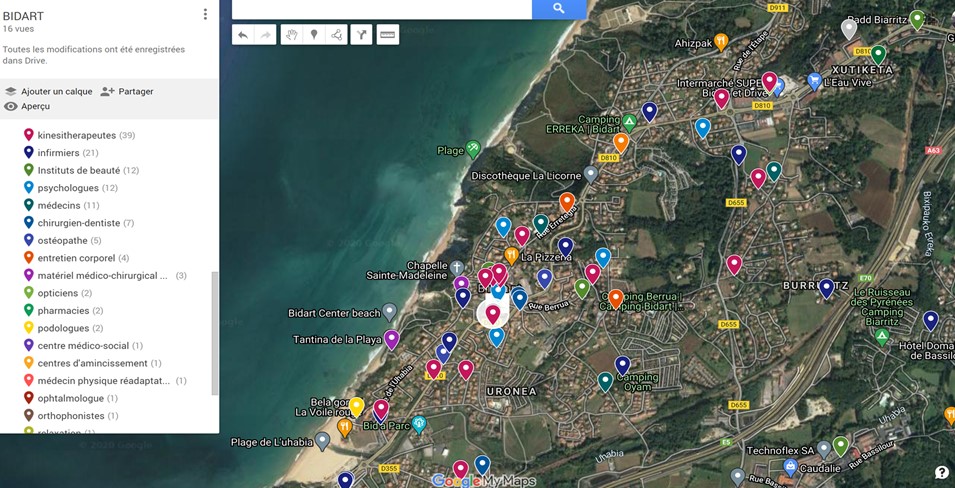
Task: Click the La Pizzeria restaurant marker
Action: tap(512, 255)
